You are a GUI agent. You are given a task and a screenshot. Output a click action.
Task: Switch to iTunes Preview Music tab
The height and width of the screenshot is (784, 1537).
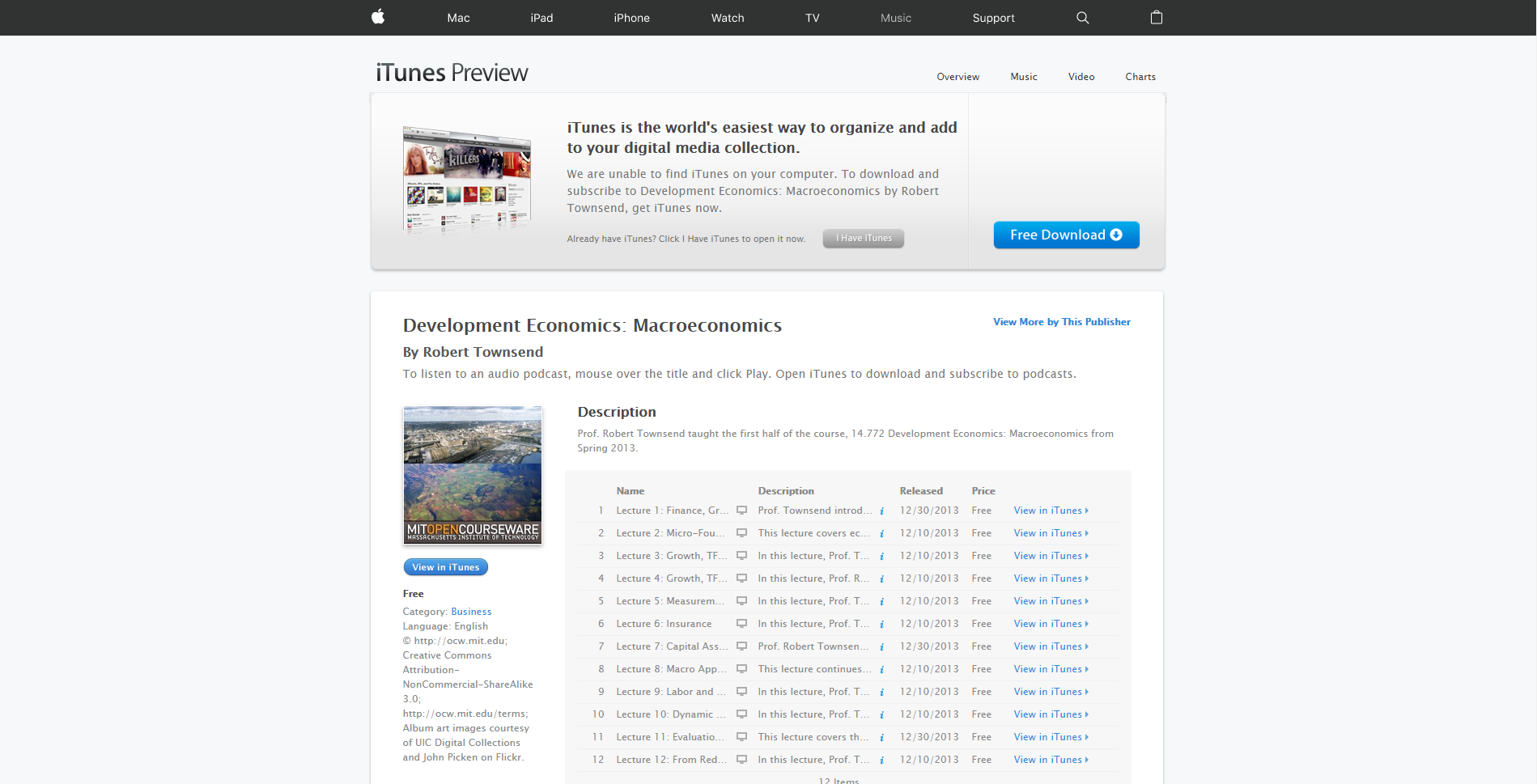point(1023,77)
